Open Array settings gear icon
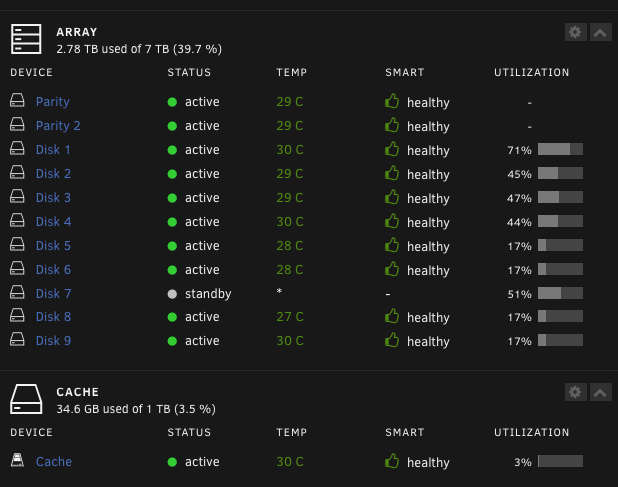Image resolution: width=618 pixels, height=487 pixels. (575, 32)
